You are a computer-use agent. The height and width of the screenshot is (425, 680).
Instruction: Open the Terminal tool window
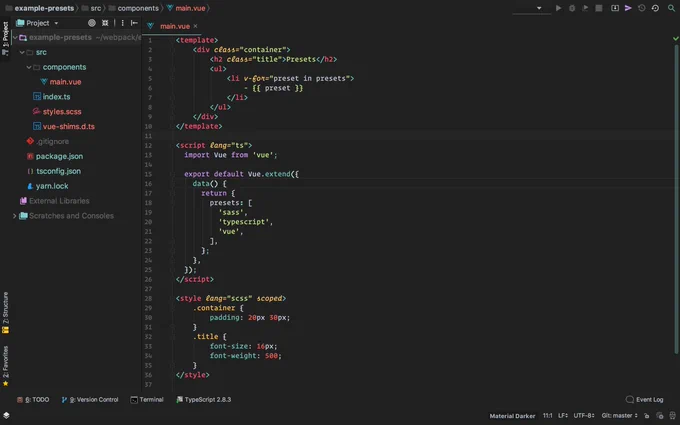tap(147, 399)
